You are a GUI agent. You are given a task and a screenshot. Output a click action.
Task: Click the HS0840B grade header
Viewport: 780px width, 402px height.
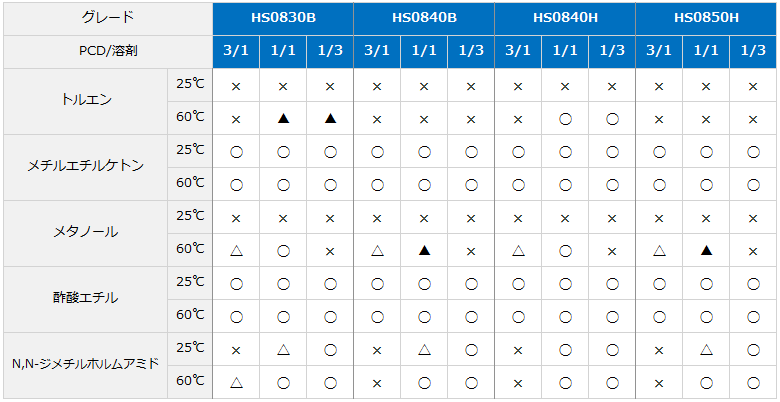coord(424,18)
